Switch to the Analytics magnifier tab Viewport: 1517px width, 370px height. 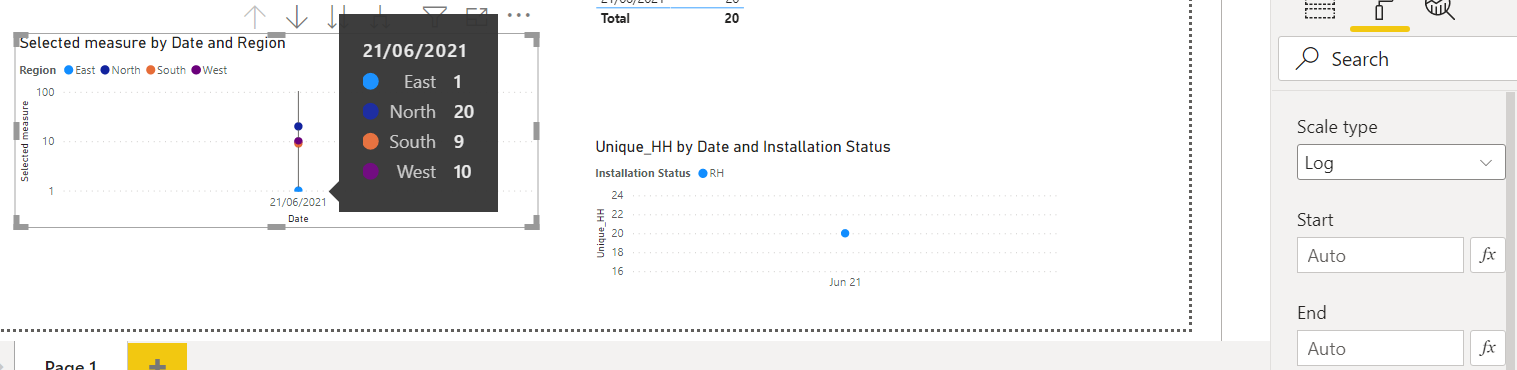[1440, 10]
